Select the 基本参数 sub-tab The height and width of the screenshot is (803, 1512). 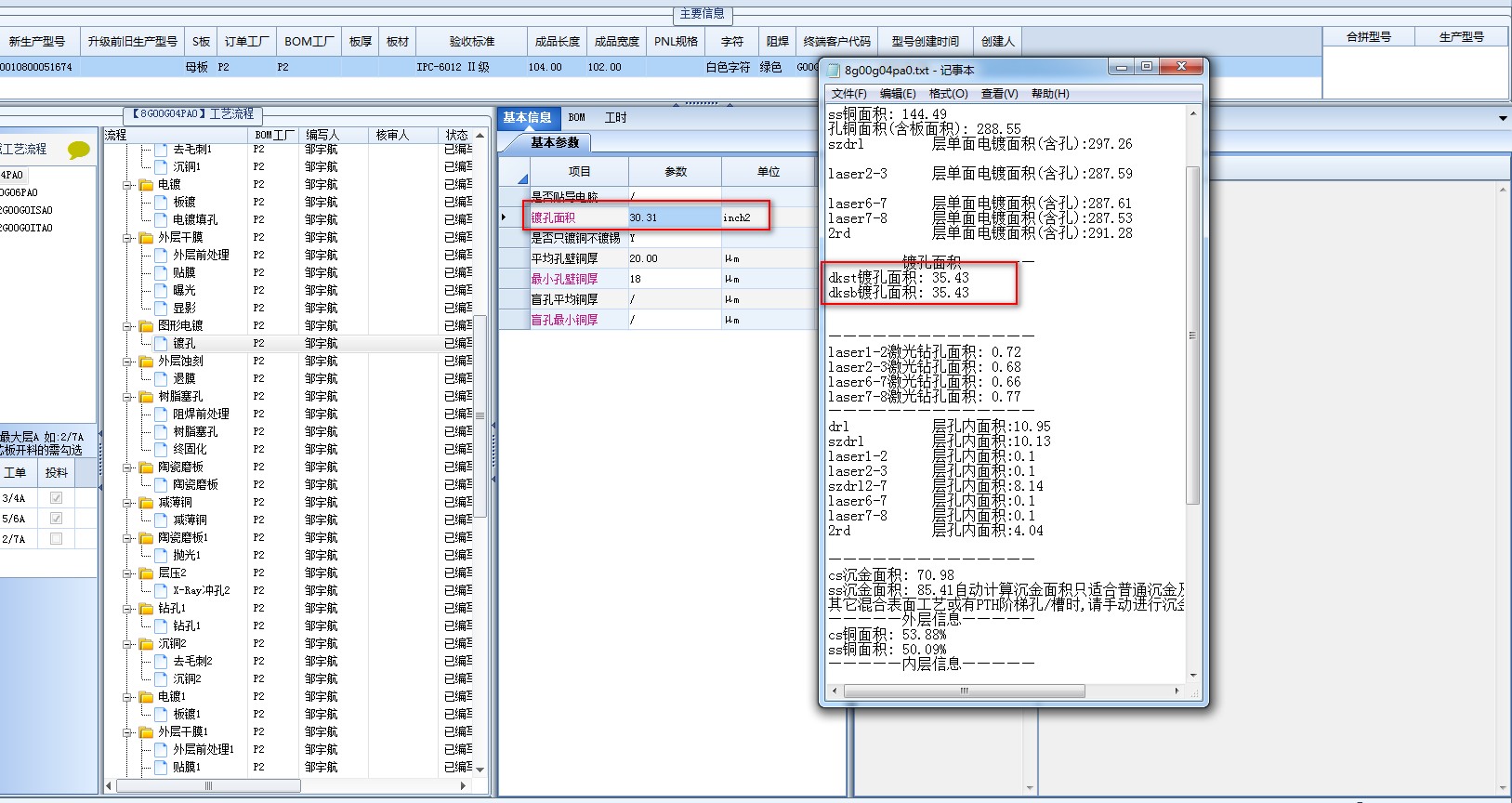pyautogui.click(x=555, y=143)
